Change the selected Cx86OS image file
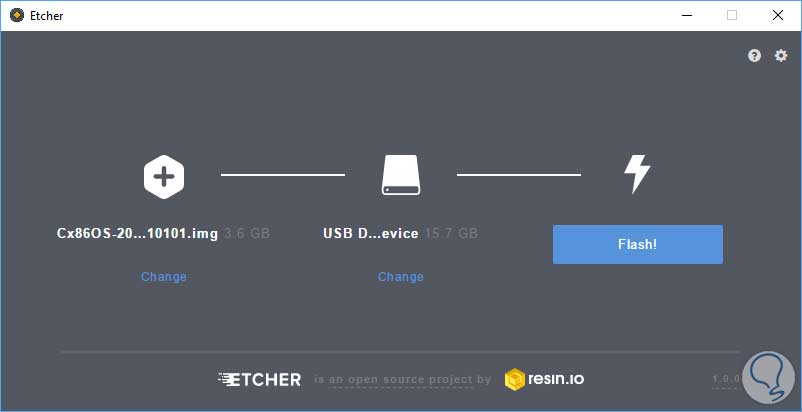The height and width of the screenshot is (412, 802). pos(164,277)
